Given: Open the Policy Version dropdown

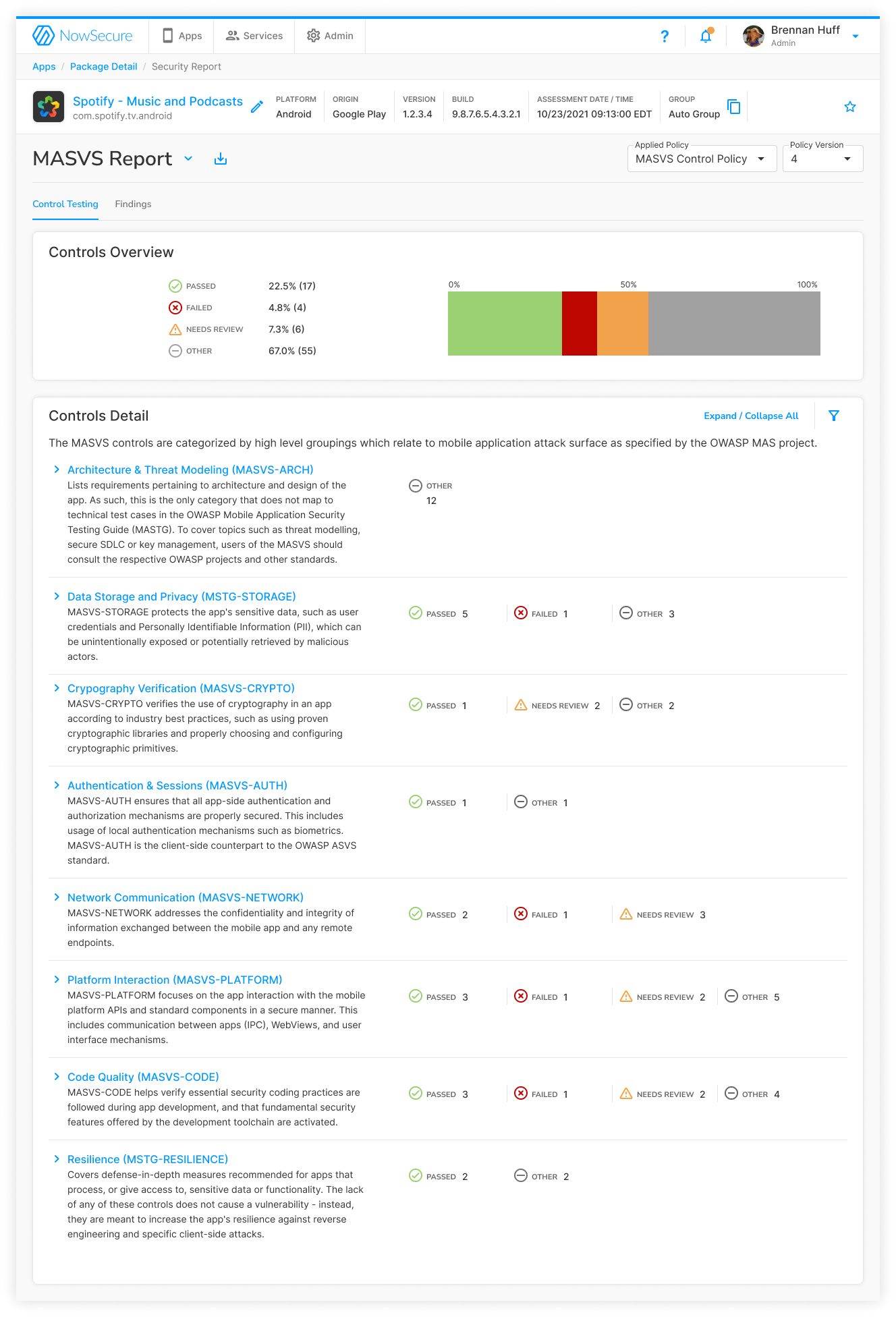Looking at the screenshot, I should click(x=823, y=159).
